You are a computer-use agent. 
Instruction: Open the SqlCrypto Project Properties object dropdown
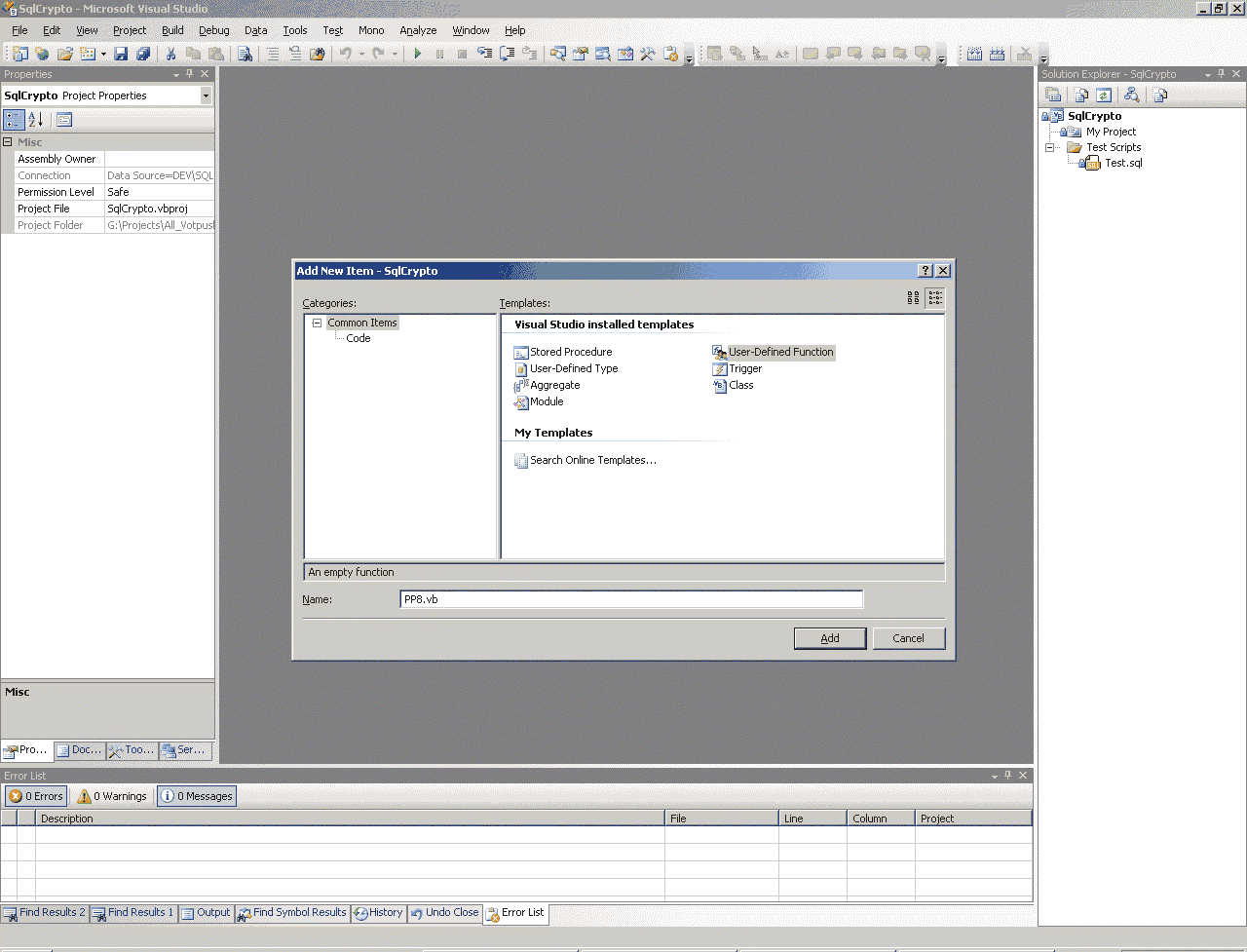tap(206, 95)
